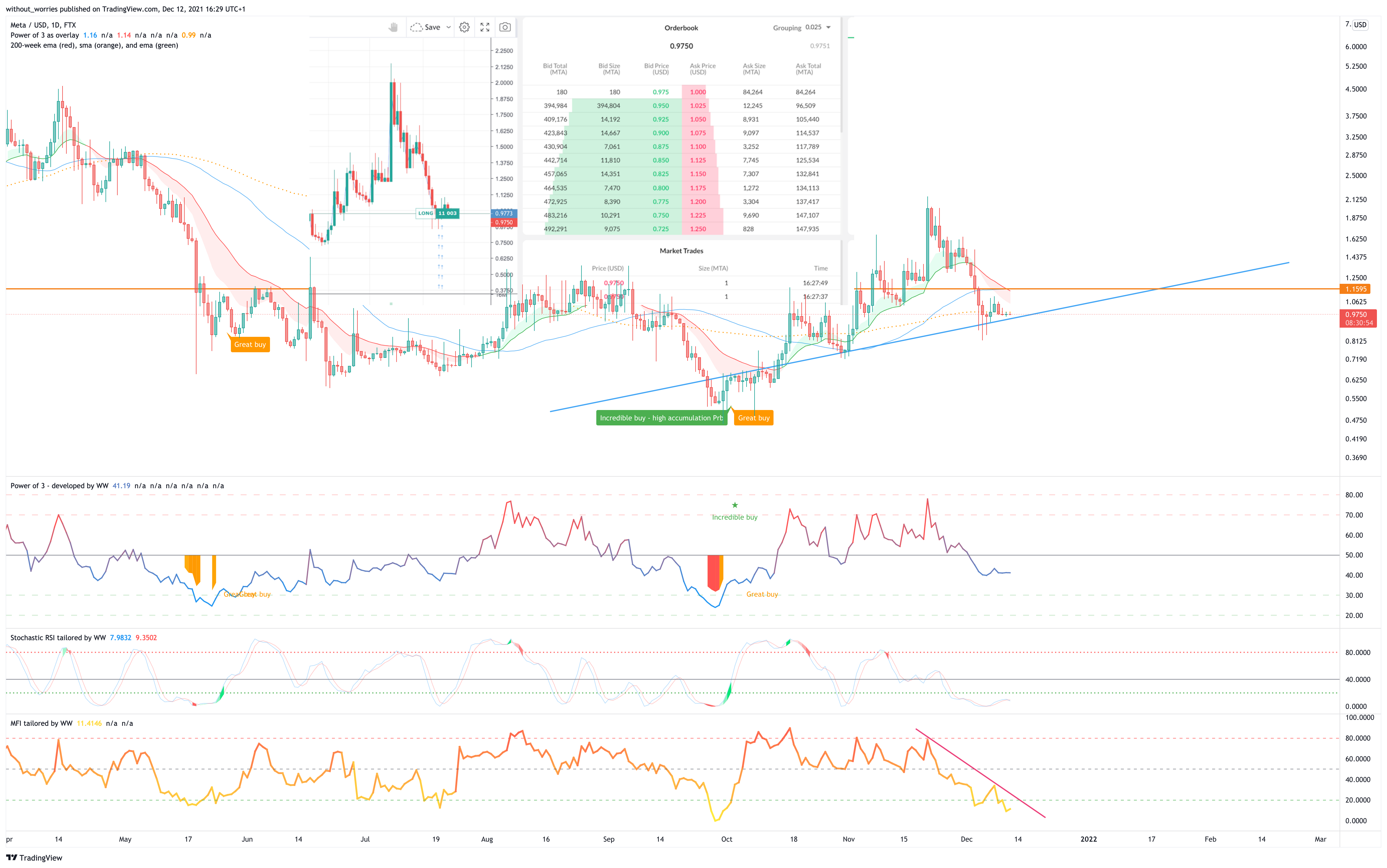Open chart settings gear icon
The width and height of the screenshot is (1387, 868).
[x=464, y=27]
